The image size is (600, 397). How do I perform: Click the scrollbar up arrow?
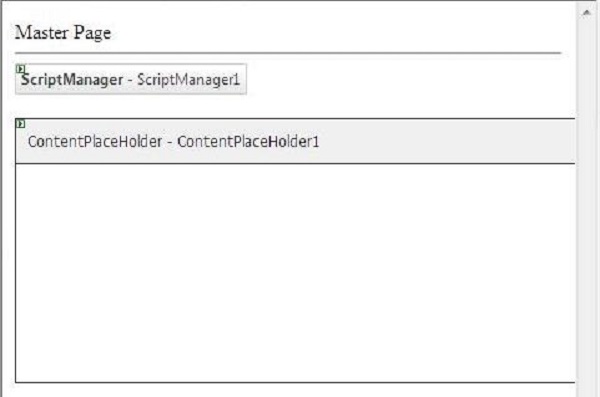[x=587, y=13]
